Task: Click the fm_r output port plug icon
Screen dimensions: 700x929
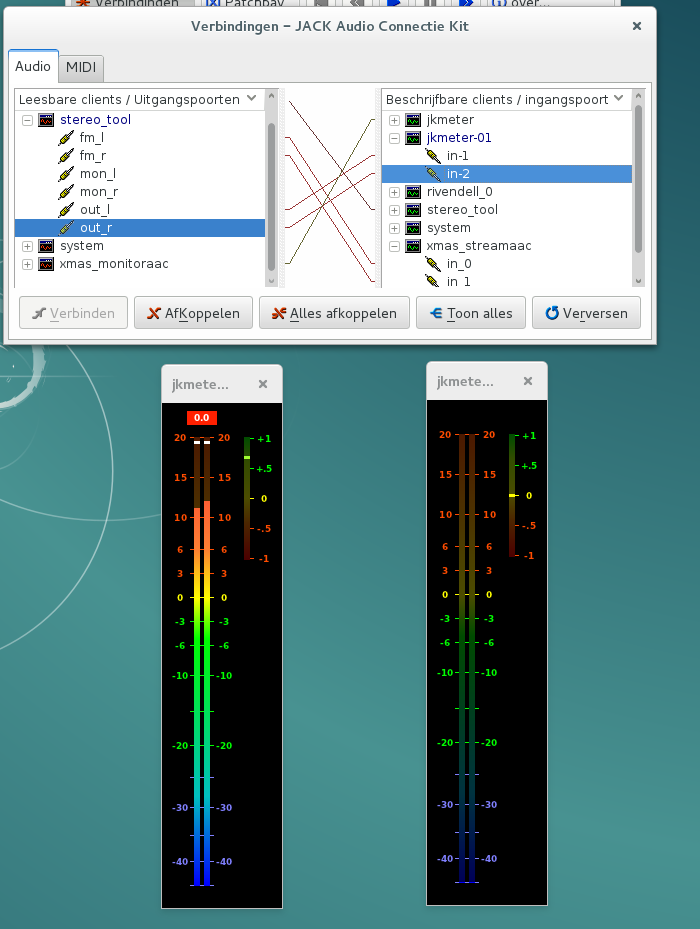Action: (x=66, y=156)
